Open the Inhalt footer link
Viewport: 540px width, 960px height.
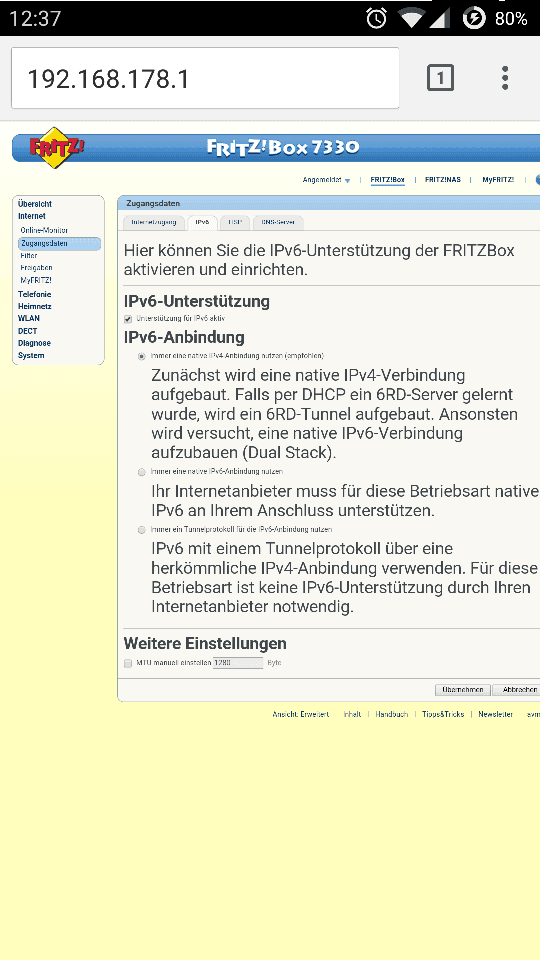point(352,714)
